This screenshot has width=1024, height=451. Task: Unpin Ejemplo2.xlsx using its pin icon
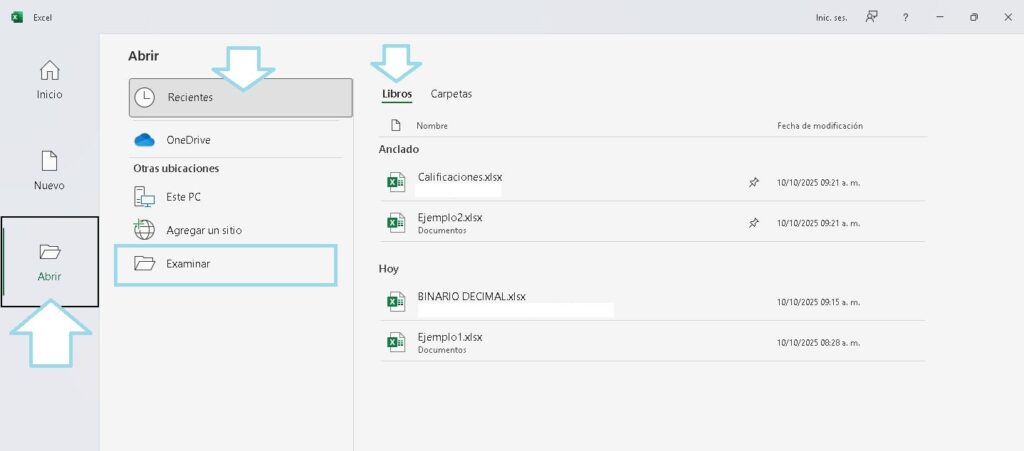pyautogui.click(x=754, y=223)
